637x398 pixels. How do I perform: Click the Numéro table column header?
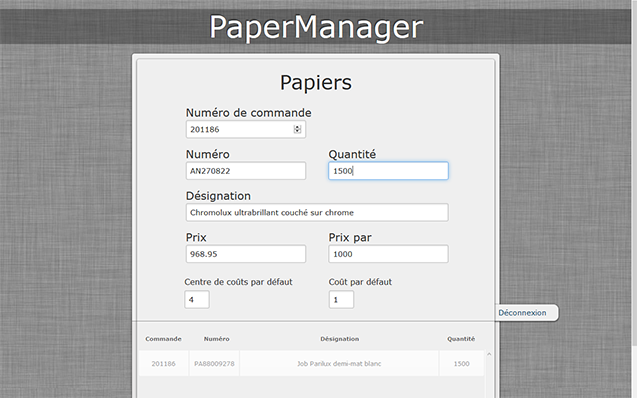coord(217,339)
